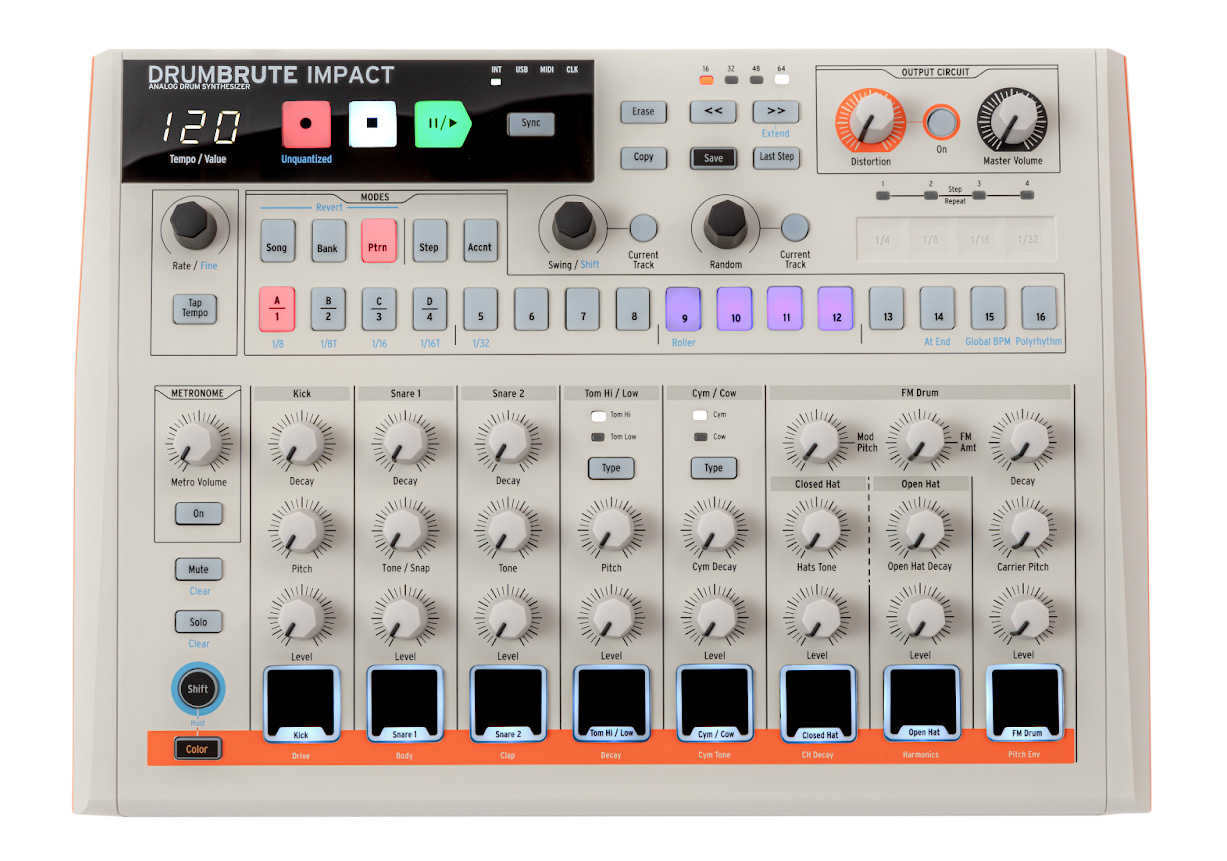1227x861 pixels.
Task: Tap the Snare 2 pad
Action: pos(508,704)
